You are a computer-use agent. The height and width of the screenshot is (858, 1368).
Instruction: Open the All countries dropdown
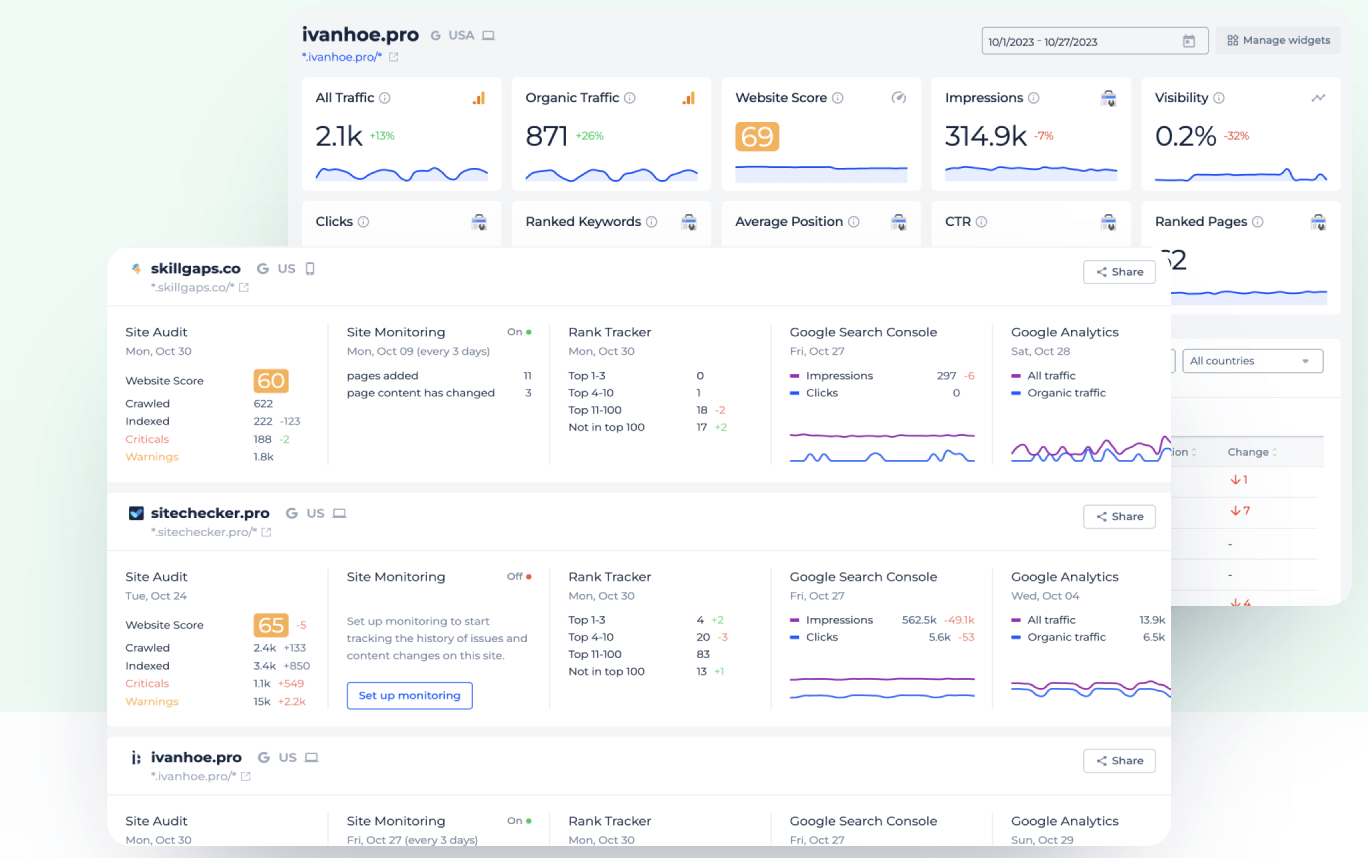pos(1252,361)
